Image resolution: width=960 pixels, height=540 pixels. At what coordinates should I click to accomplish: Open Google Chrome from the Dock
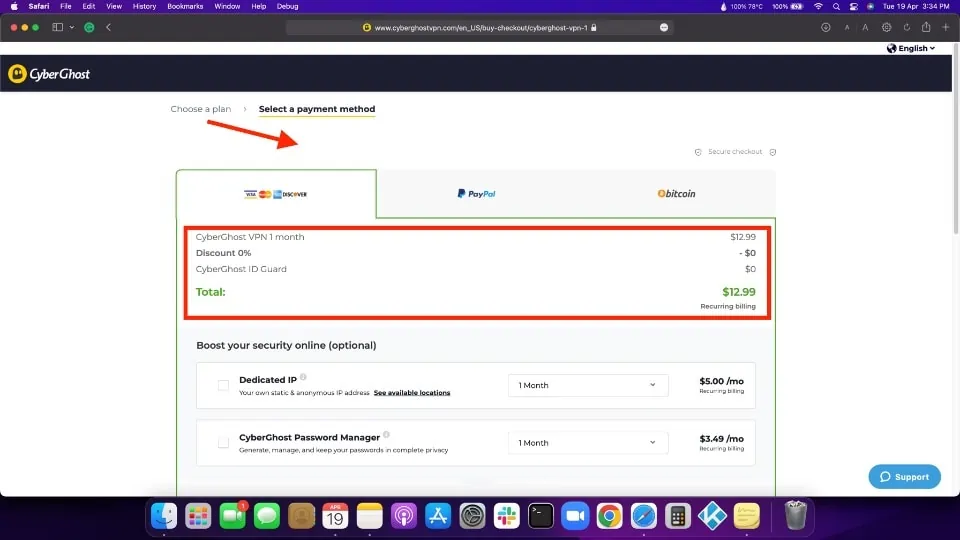(x=609, y=516)
